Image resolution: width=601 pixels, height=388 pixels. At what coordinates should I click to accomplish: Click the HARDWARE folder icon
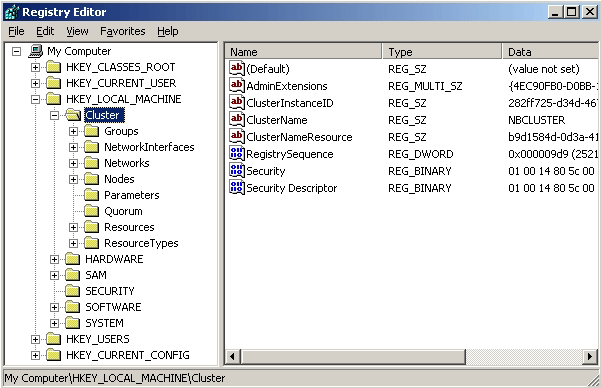point(72,260)
